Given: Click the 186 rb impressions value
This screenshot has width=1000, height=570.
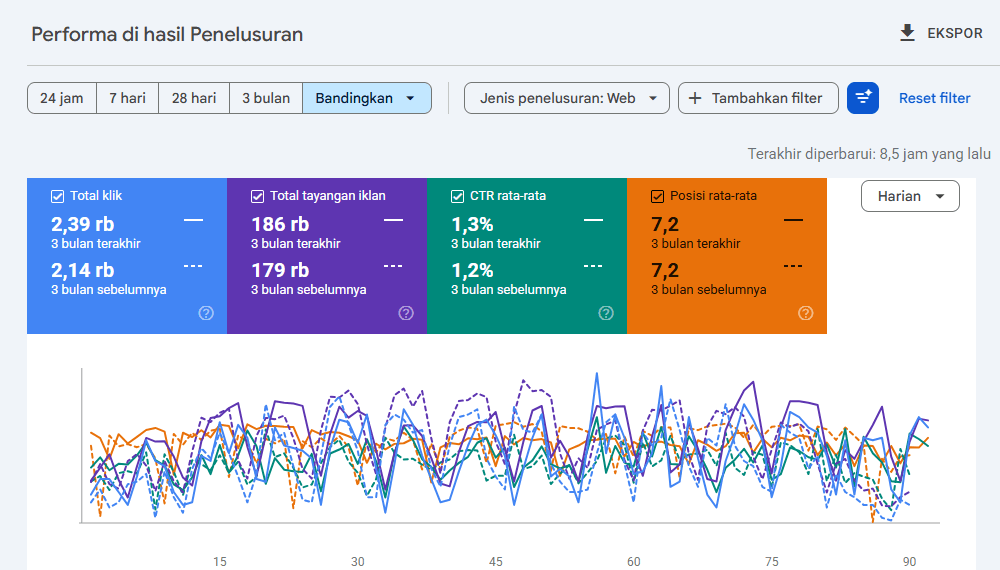Looking at the screenshot, I should click(x=280, y=224).
